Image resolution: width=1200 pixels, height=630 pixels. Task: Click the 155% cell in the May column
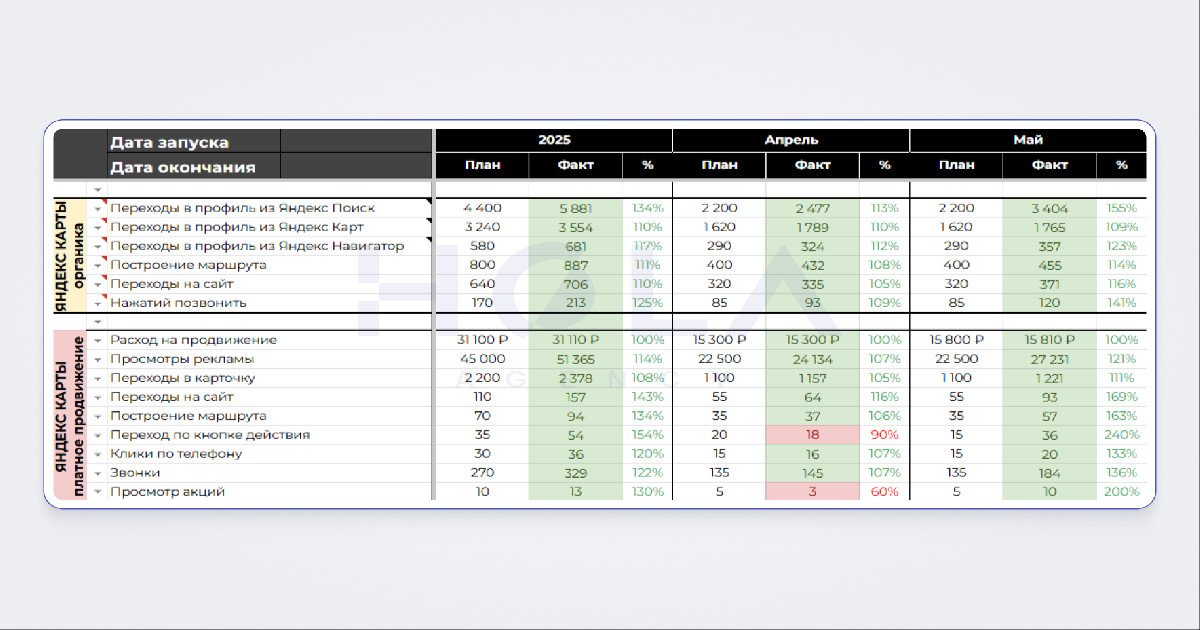pos(1121,208)
